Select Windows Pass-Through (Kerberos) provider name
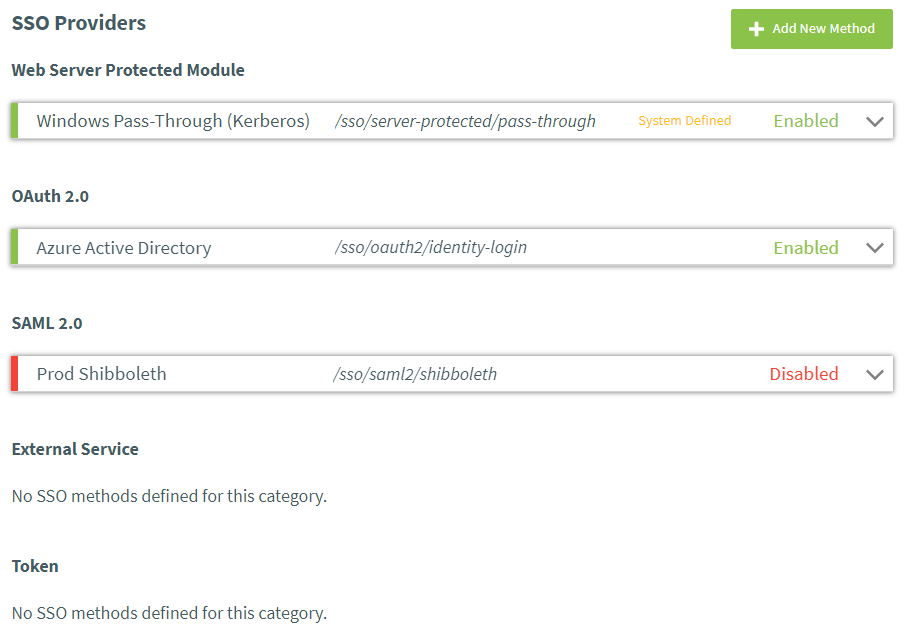 [x=172, y=121]
